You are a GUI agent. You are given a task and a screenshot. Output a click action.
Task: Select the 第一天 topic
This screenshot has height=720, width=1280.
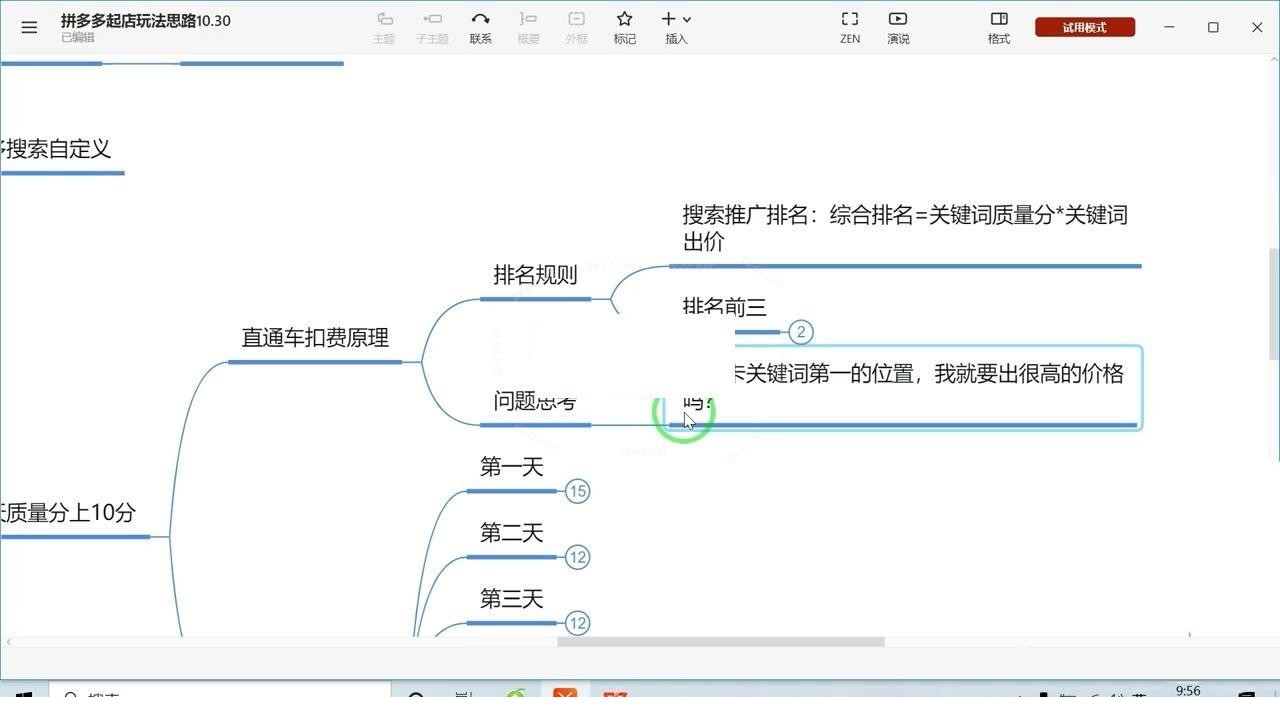coord(511,467)
